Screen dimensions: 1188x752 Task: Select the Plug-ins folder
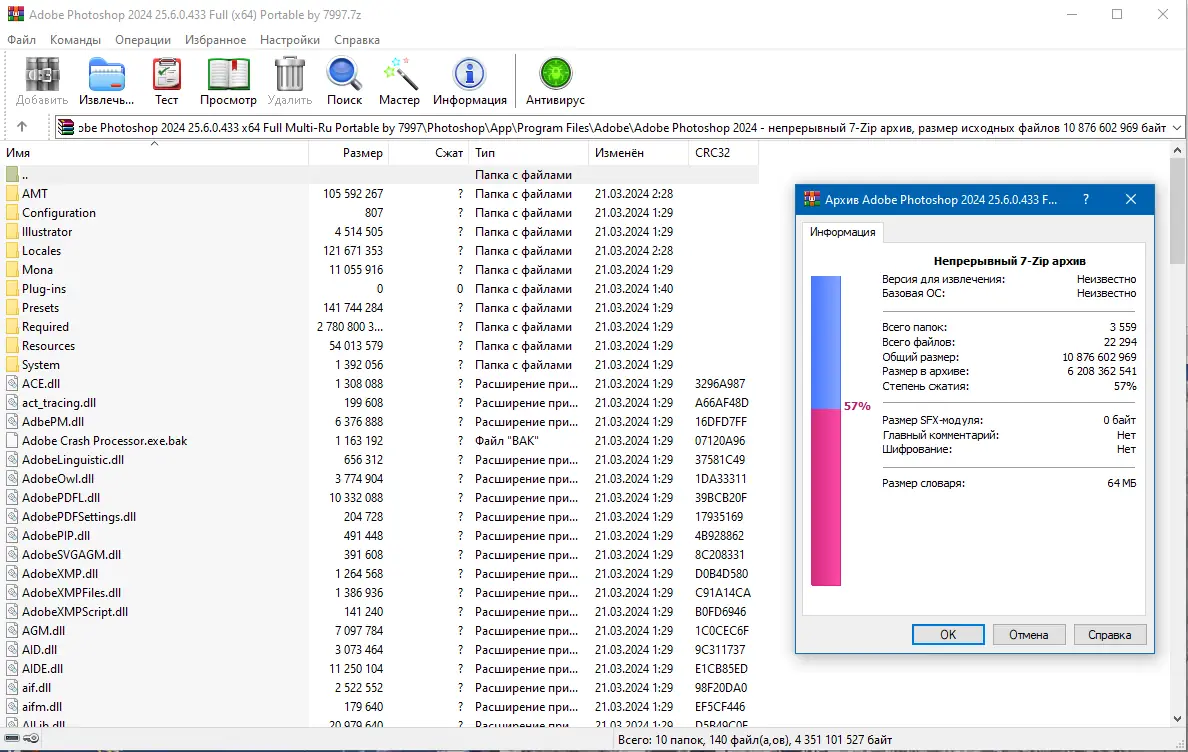click(44, 288)
